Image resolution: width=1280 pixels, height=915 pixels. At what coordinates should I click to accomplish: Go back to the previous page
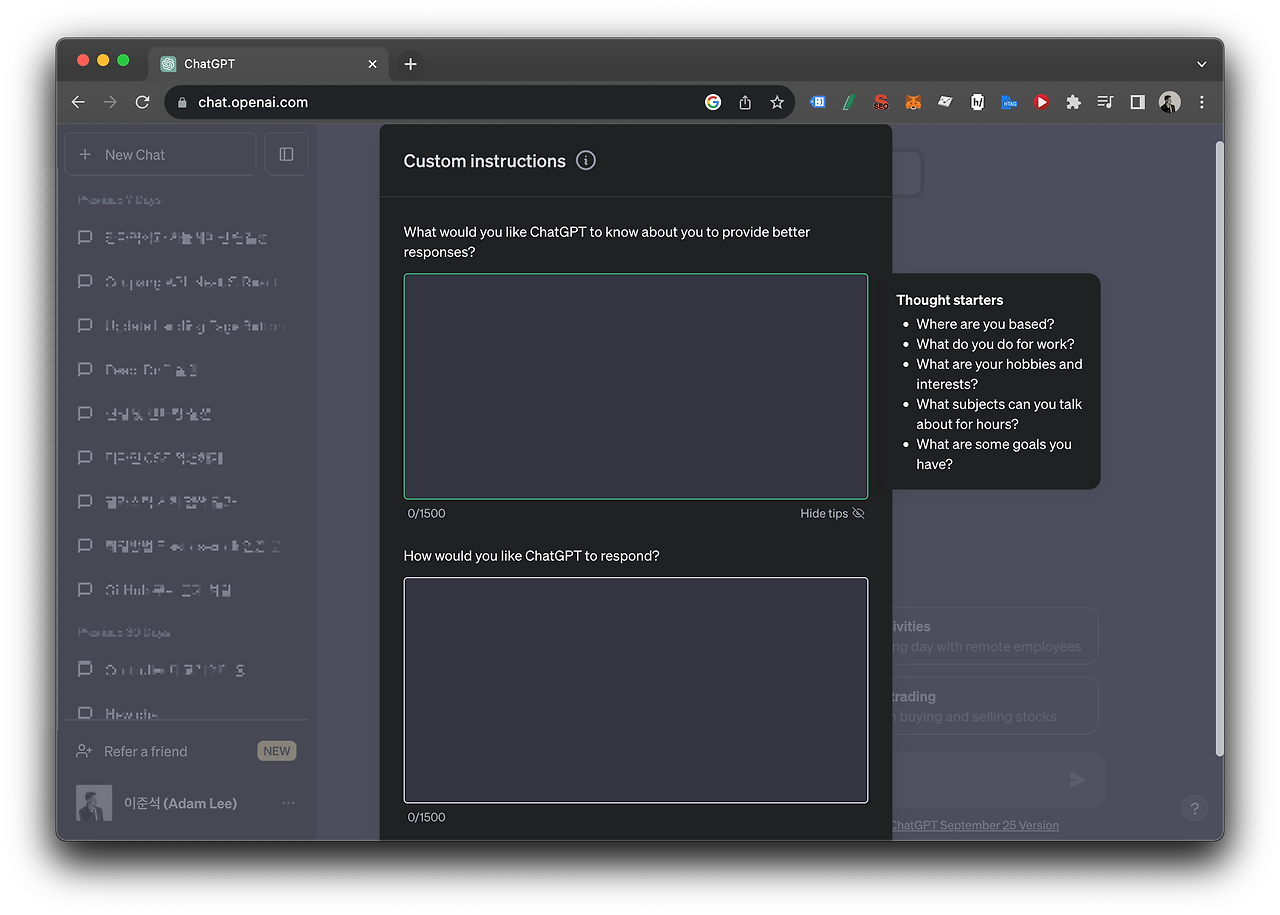pyautogui.click(x=78, y=102)
